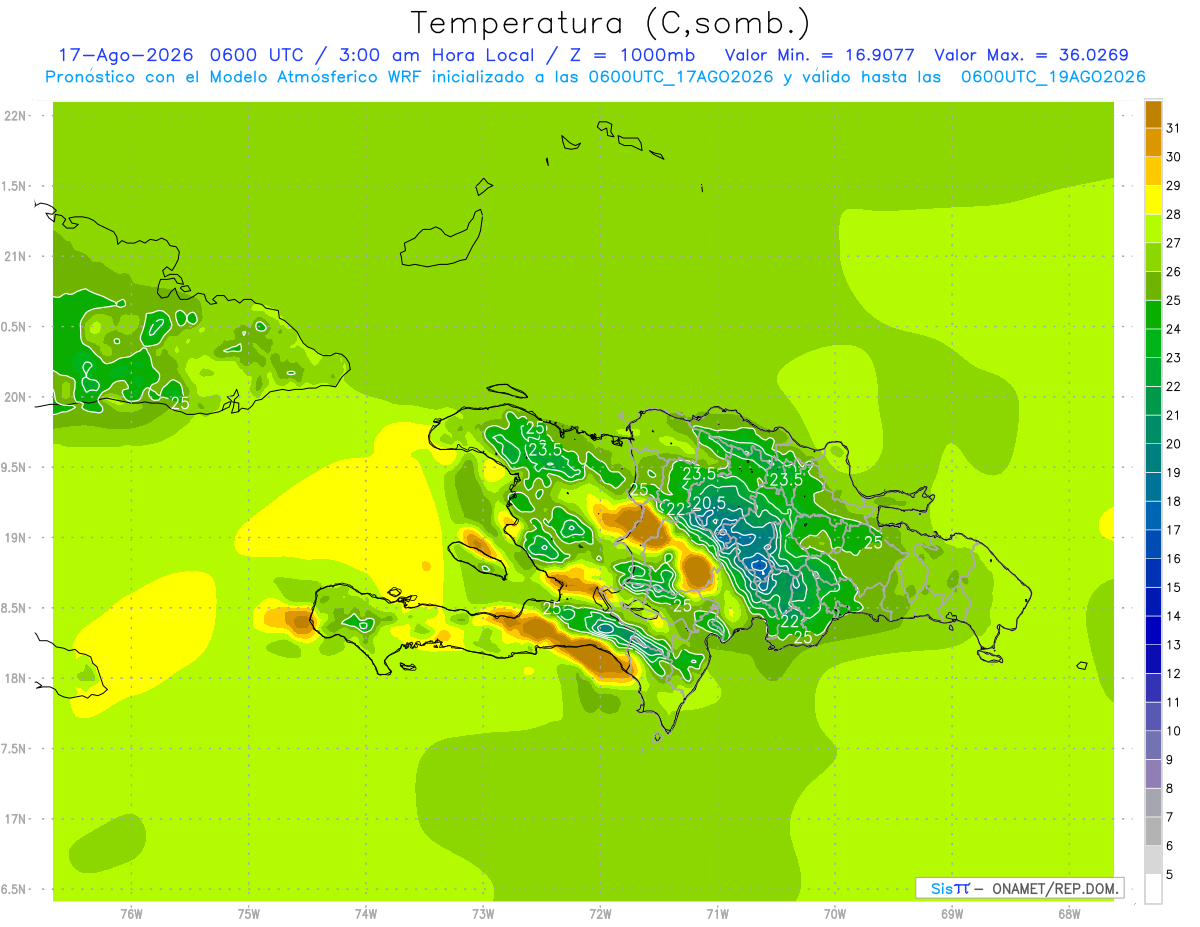
Task: Click the "25" contour label over eastern Cuba
Action: [180, 403]
